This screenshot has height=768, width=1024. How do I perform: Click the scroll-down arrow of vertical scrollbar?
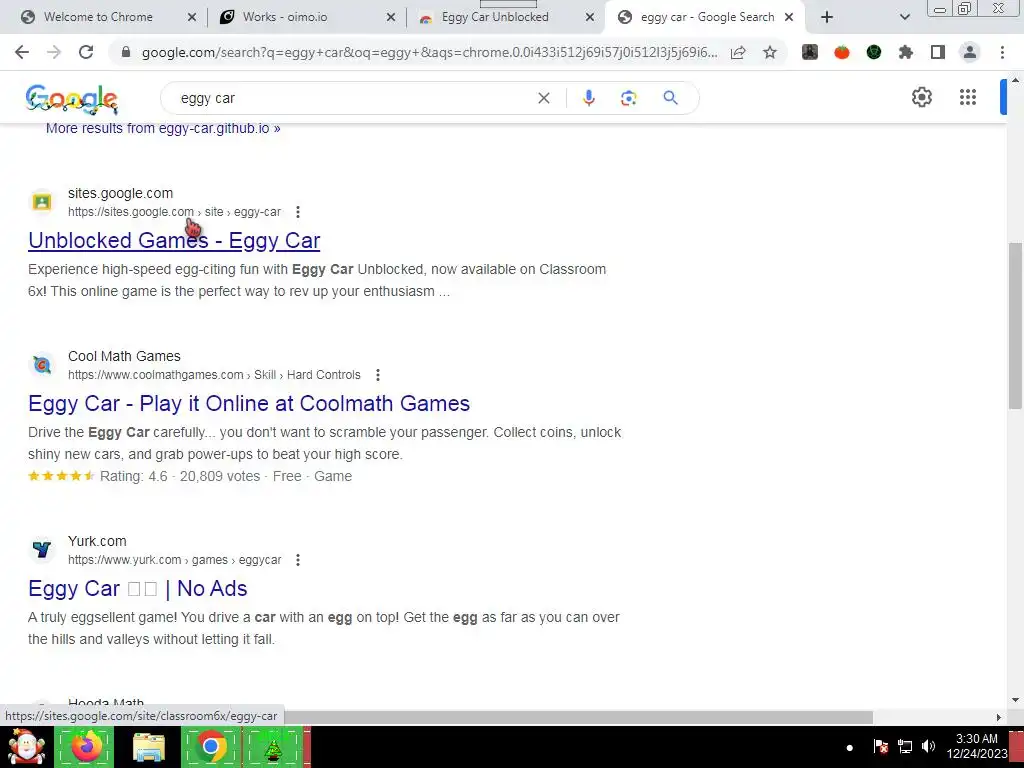point(1015,700)
